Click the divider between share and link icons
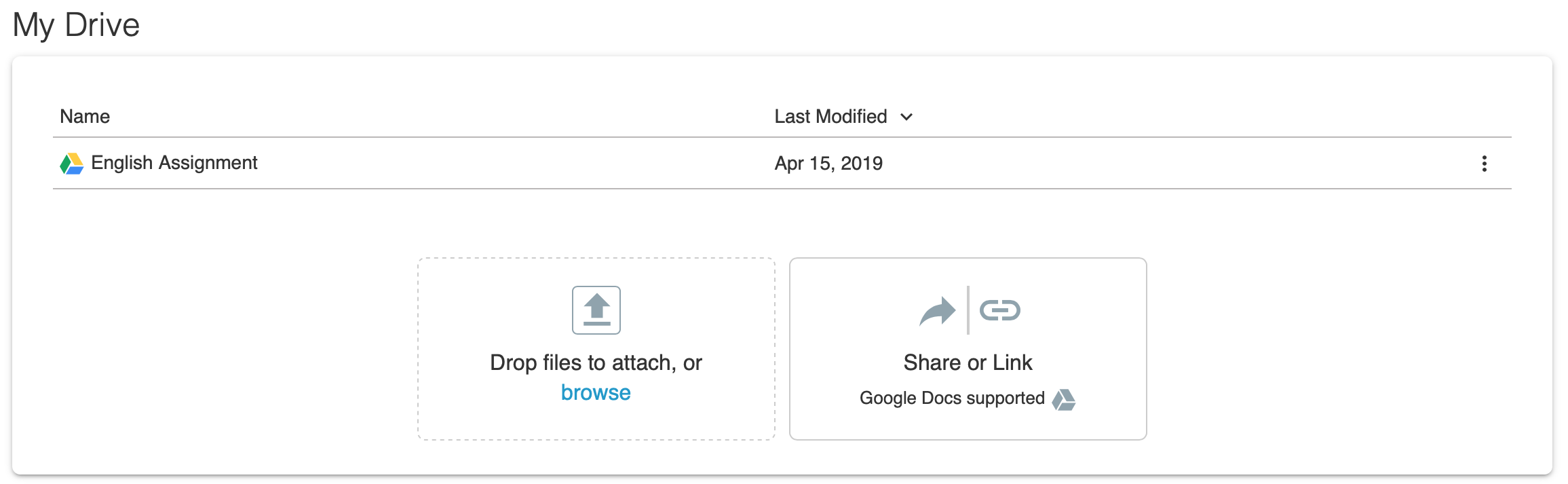Image resolution: width=1568 pixels, height=484 pixels. pyautogui.click(x=968, y=310)
